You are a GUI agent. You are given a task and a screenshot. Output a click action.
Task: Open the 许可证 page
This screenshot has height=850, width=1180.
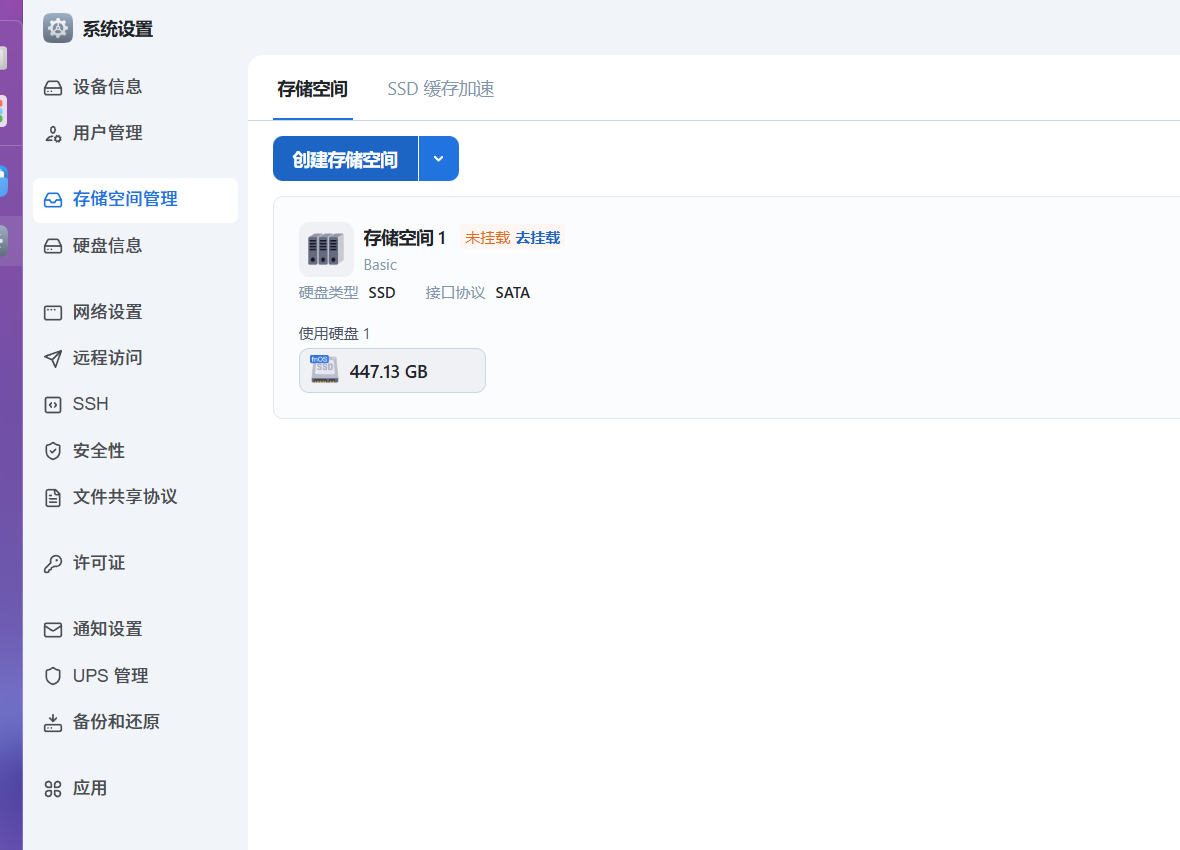click(135, 563)
